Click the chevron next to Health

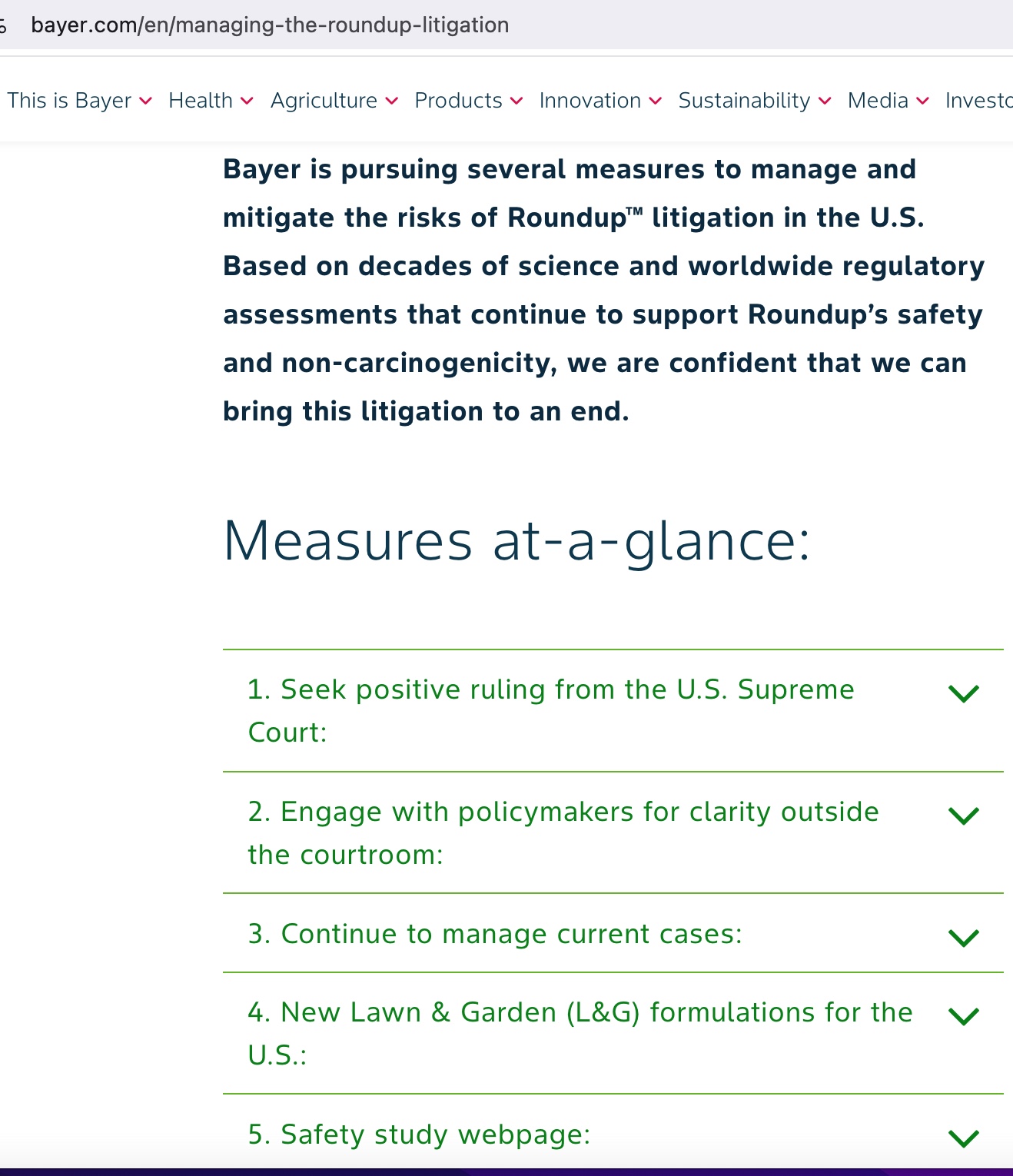(247, 101)
